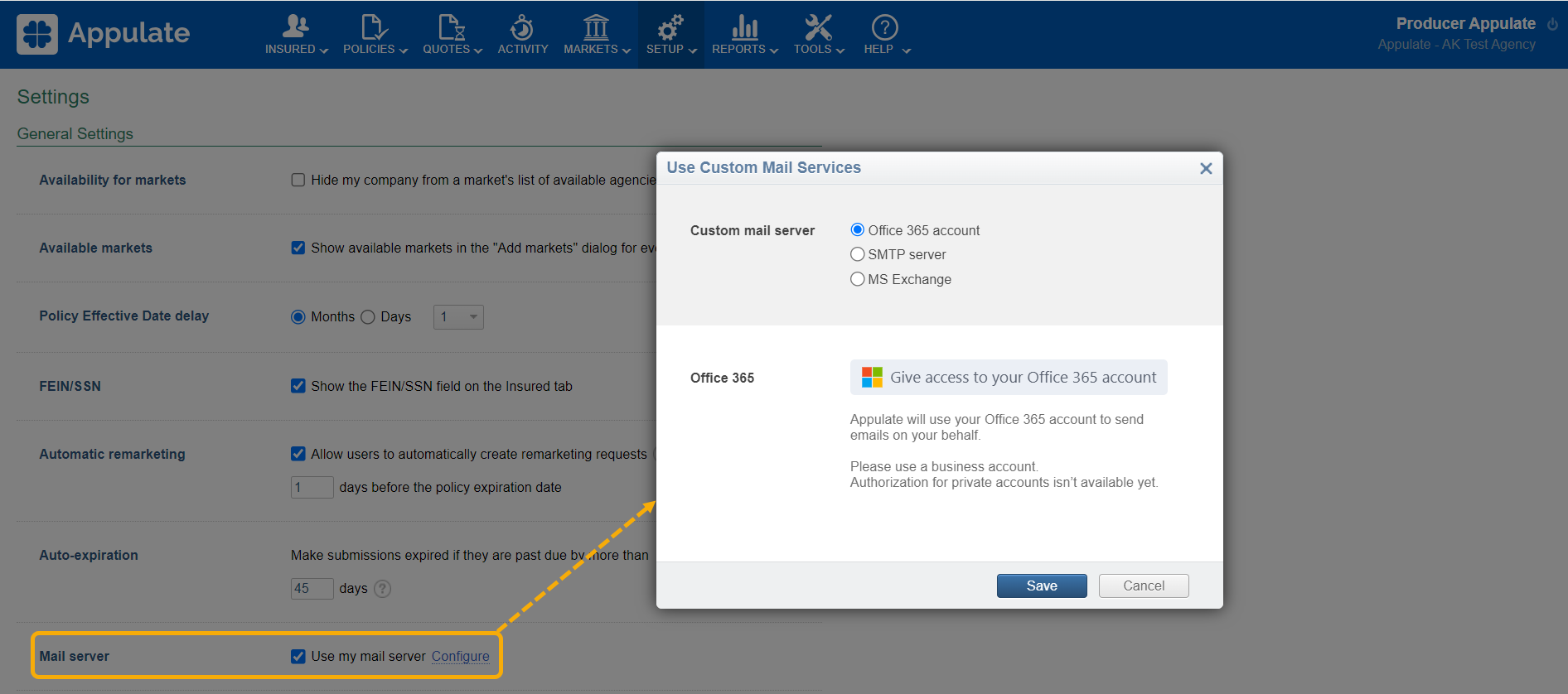
Task: Click the power icon next to Producer Appulate
Action: 1551,24
